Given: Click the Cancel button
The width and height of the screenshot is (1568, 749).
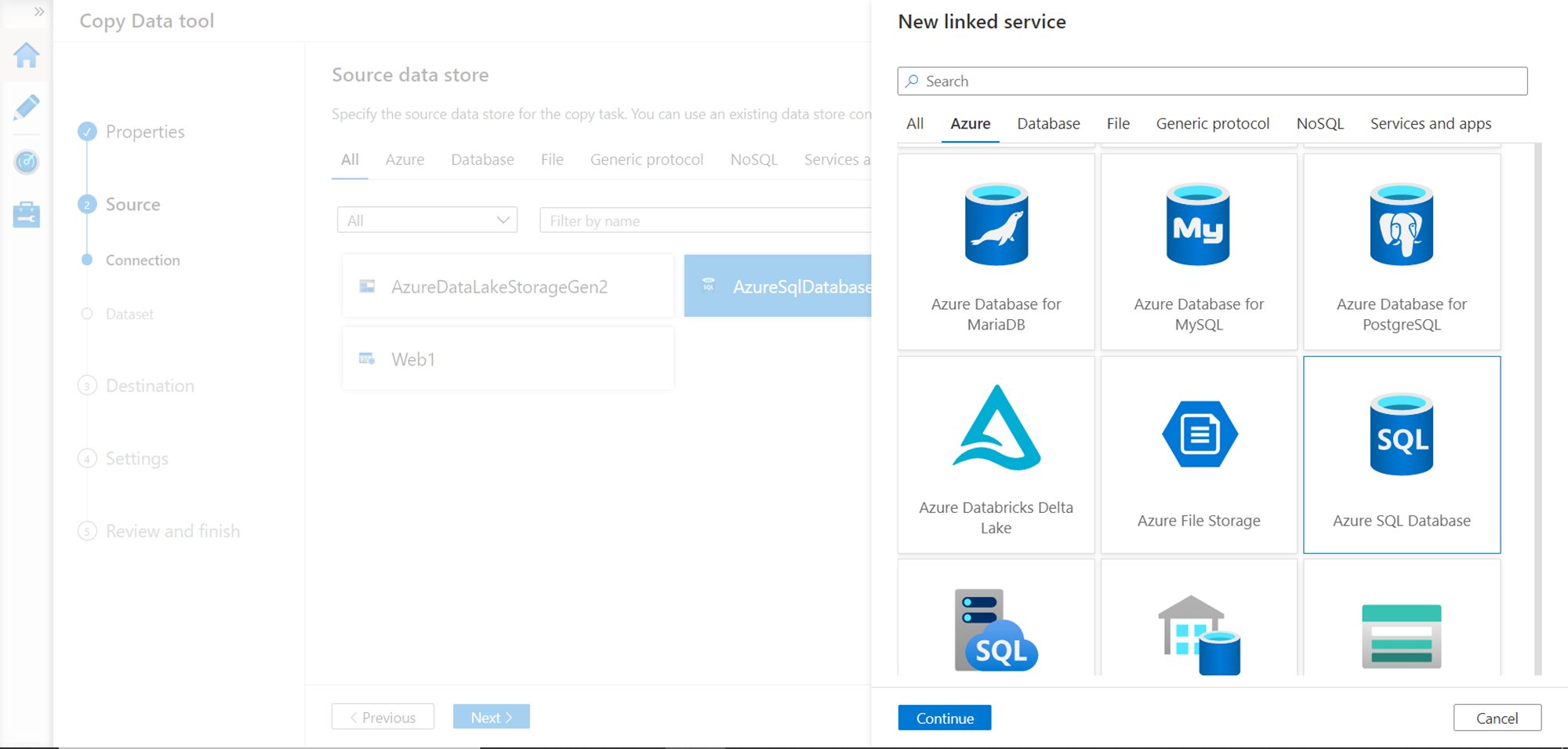Looking at the screenshot, I should click(x=1497, y=718).
